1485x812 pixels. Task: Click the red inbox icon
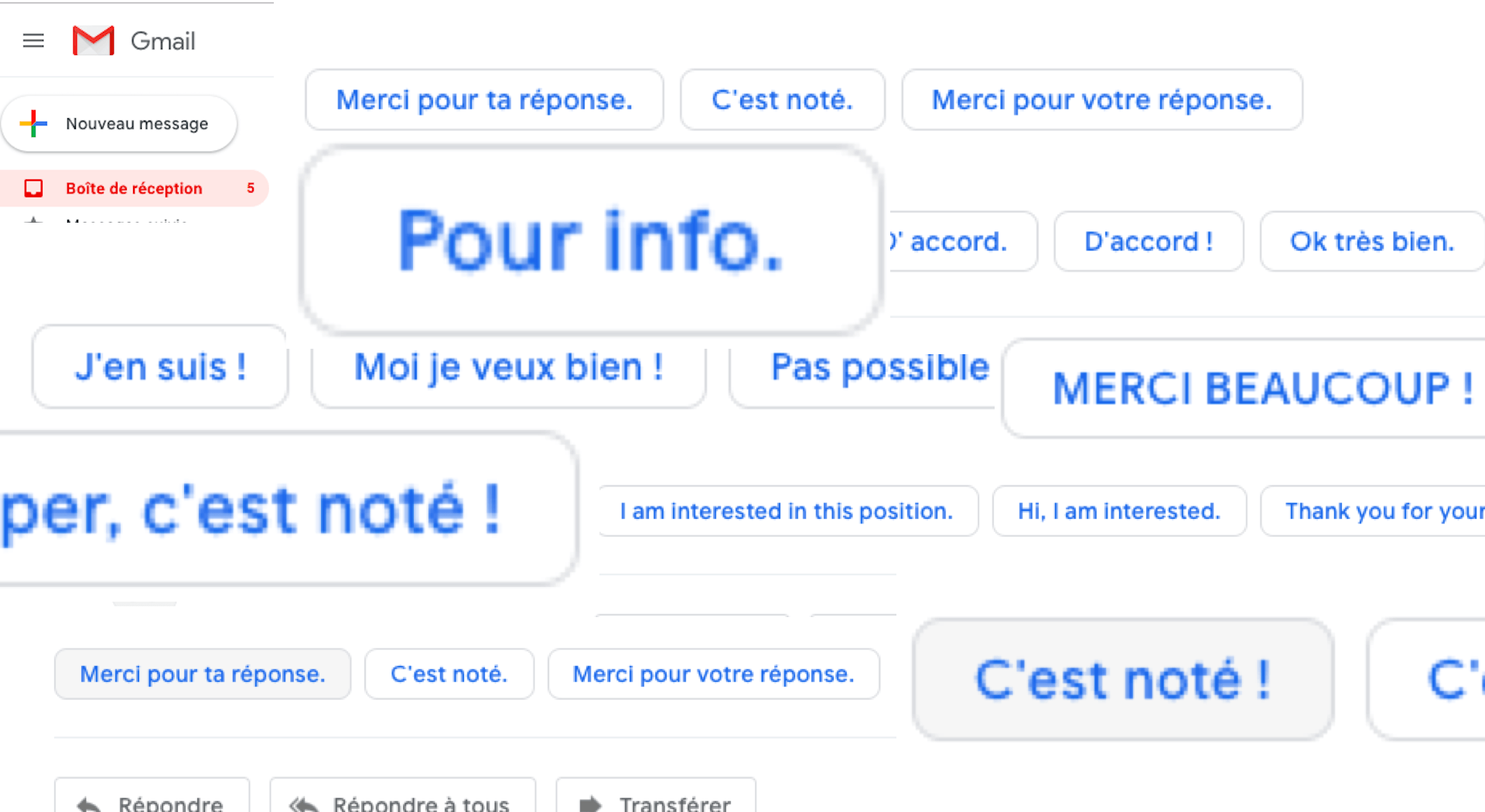tap(33, 188)
